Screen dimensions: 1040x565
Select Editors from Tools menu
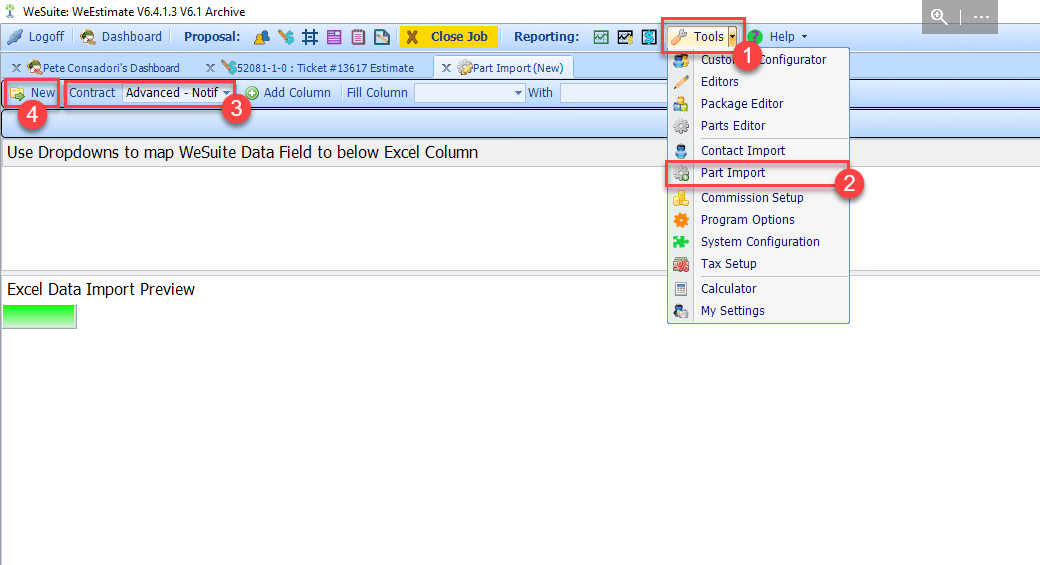[758, 82]
